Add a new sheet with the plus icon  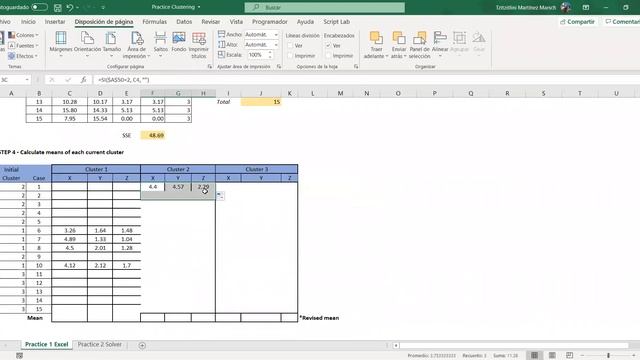point(142,345)
